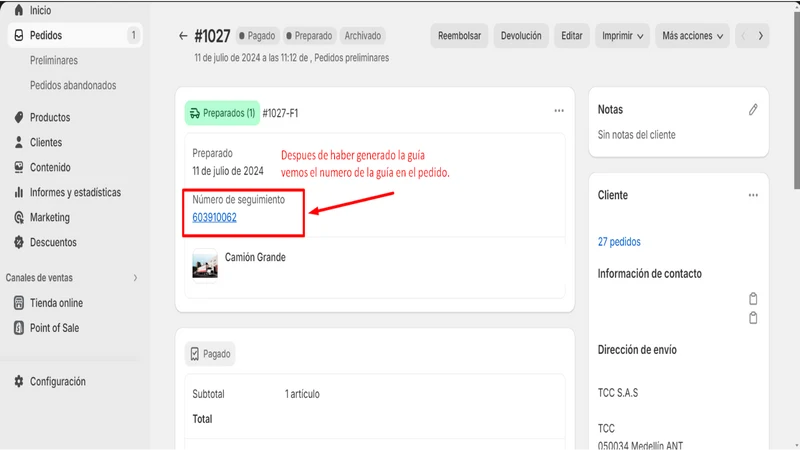Open Pedidos abandonados submenu item
The image size is (800, 450).
click(x=73, y=85)
